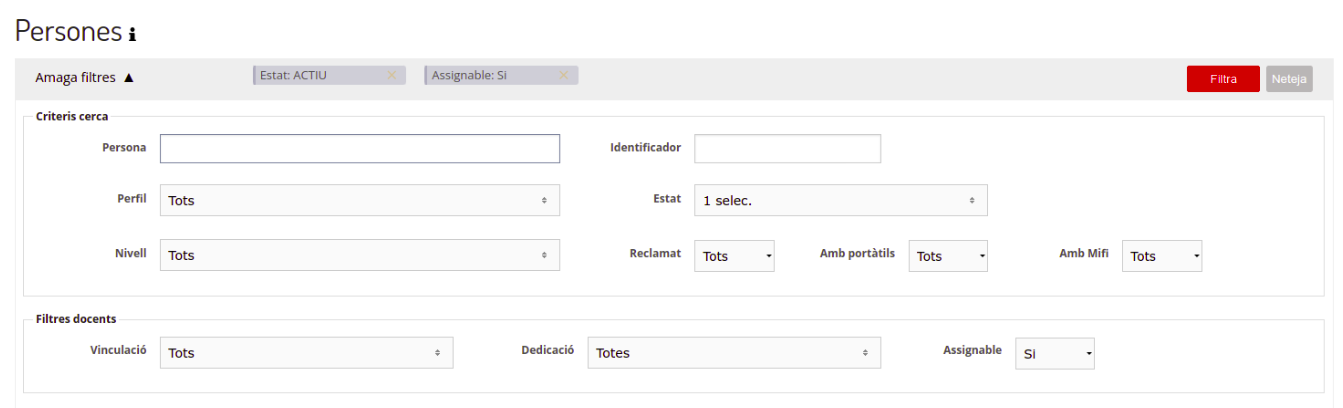Collapse filters with Amaga filtres arrow
The height and width of the screenshot is (408, 1343).
pyautogui.click(x=128, y=78)
